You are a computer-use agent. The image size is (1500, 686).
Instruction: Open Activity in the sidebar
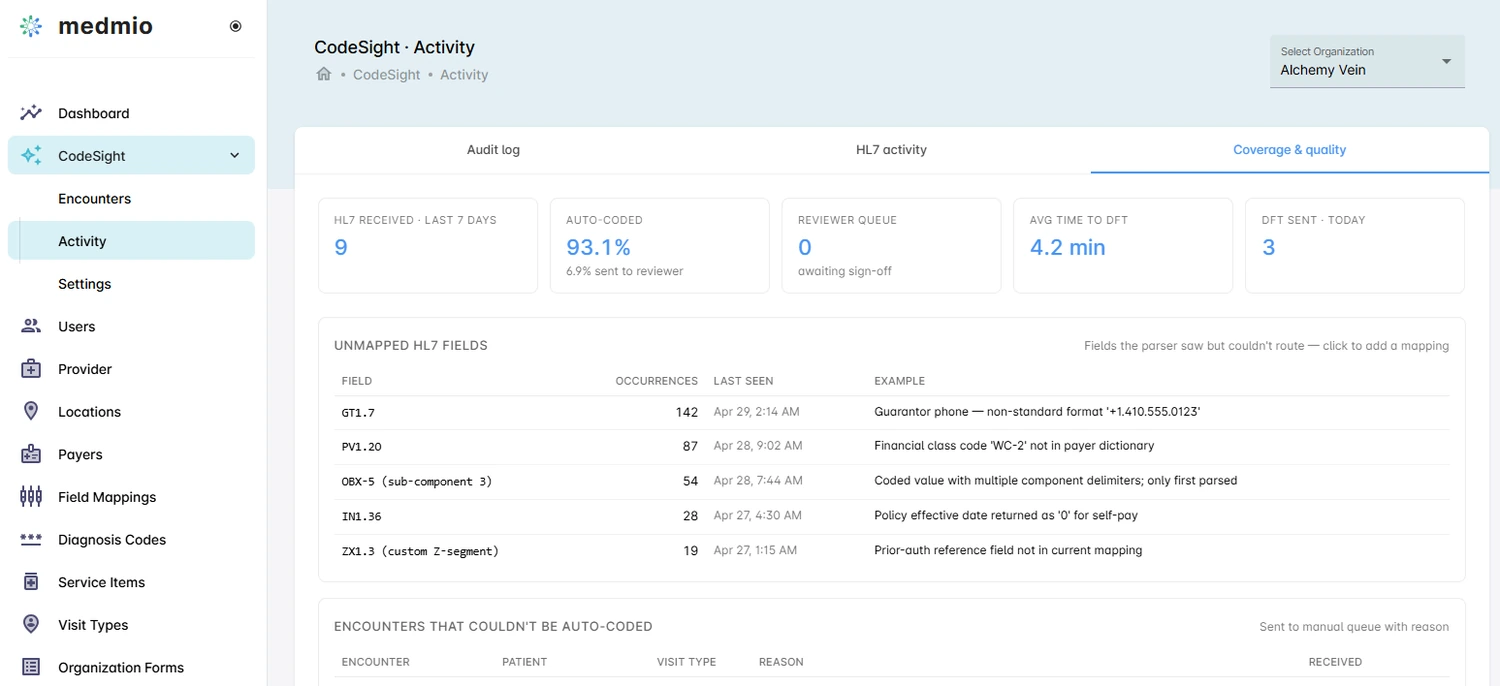[x=131, y=241]
